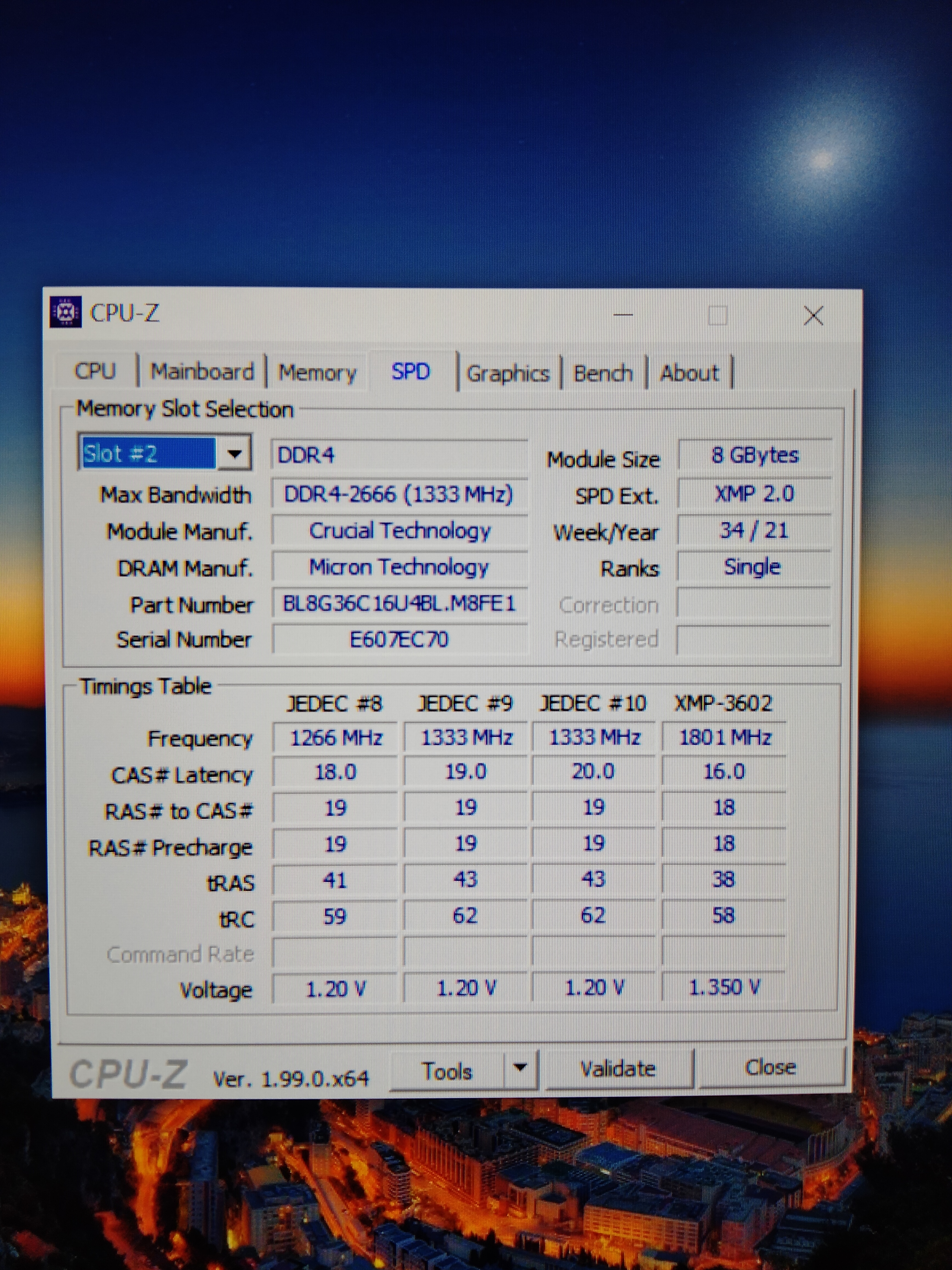Click the Max Bandwidth label
Viewport: 952px width, 1270px height.
coord(176,495)
